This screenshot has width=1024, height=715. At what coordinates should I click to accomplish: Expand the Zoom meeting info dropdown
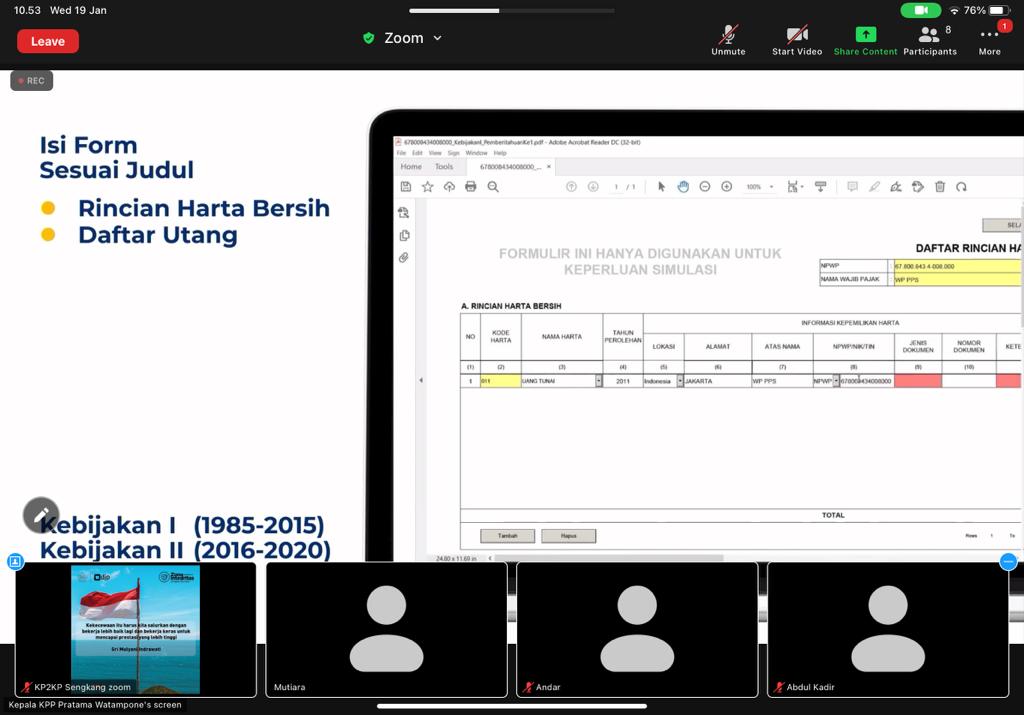point(404,38)
